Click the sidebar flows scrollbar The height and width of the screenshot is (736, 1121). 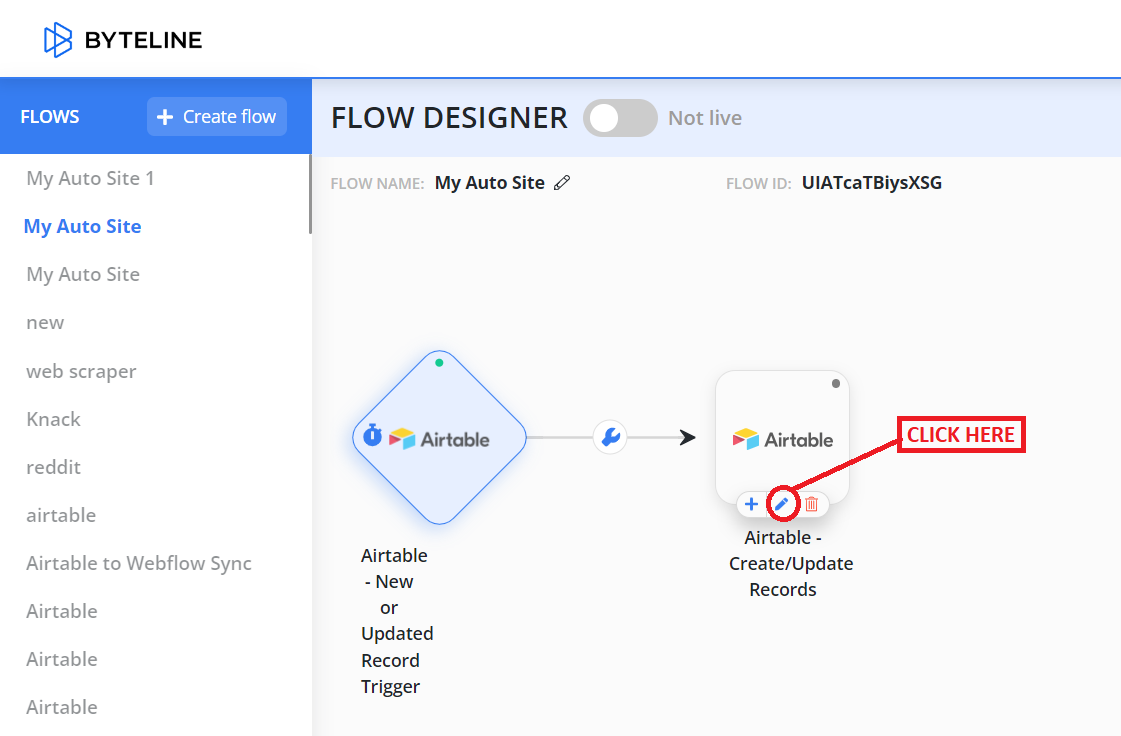(310, 194)
